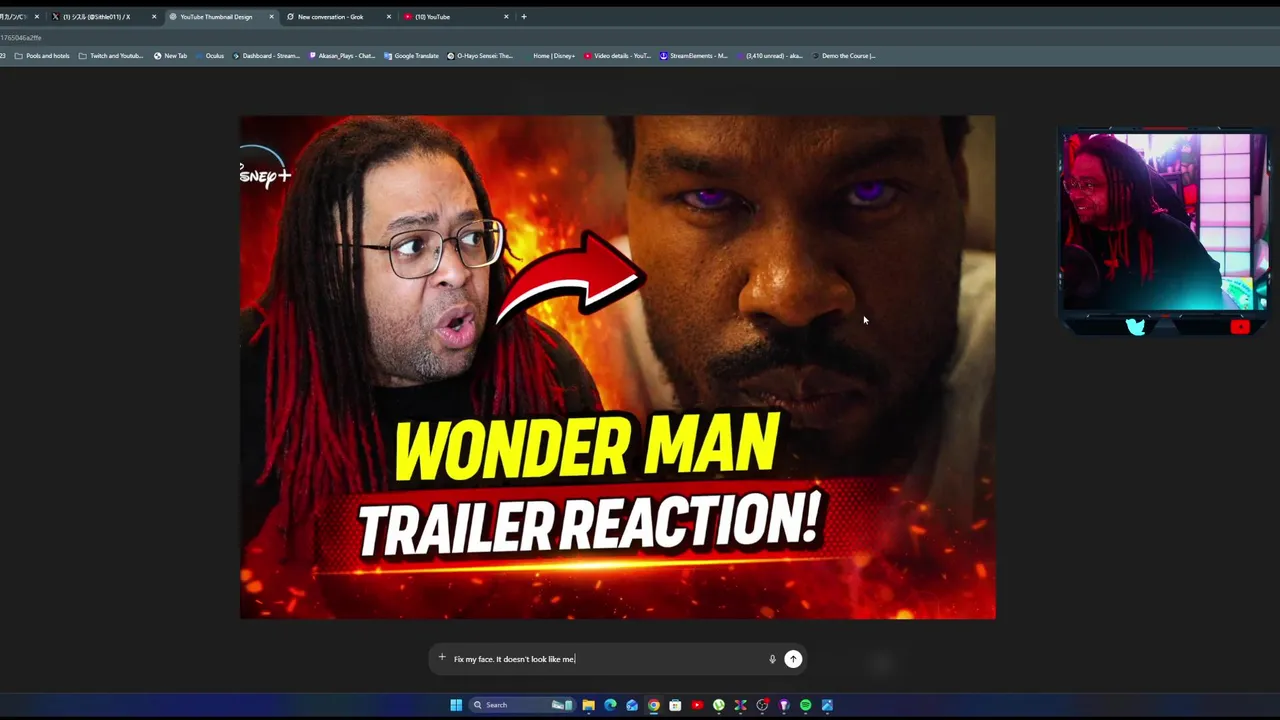The height and width of the screenshot is (720, 1280).
Task: Open the taskbar app with red notification badge
Action: (762, 705)
